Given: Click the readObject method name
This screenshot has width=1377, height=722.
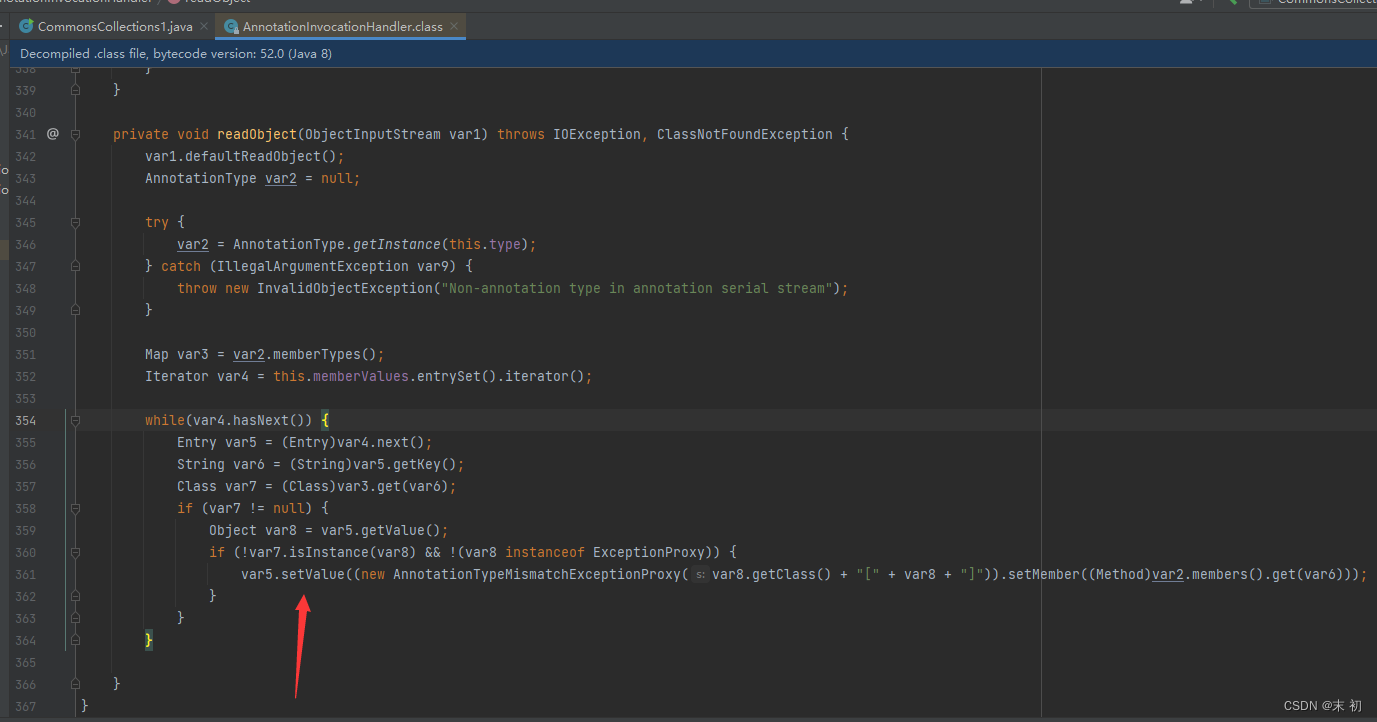Looking at the screenshot, I should 257,134.
